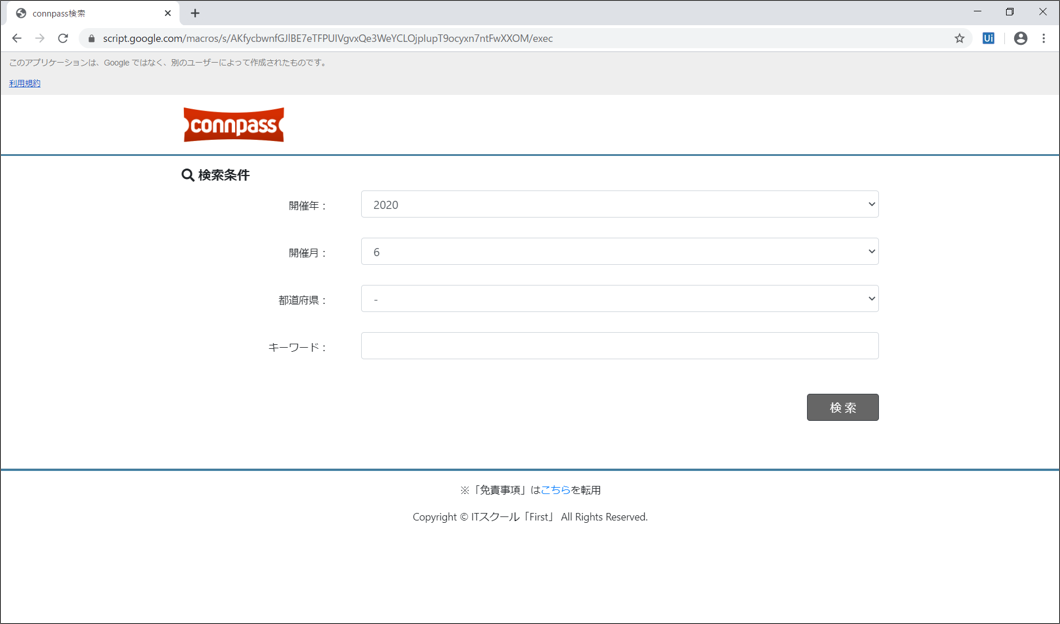This screenshot has width=1060, height=624.
Task: Open the UiPath extension icon
Action: (988, 39)
